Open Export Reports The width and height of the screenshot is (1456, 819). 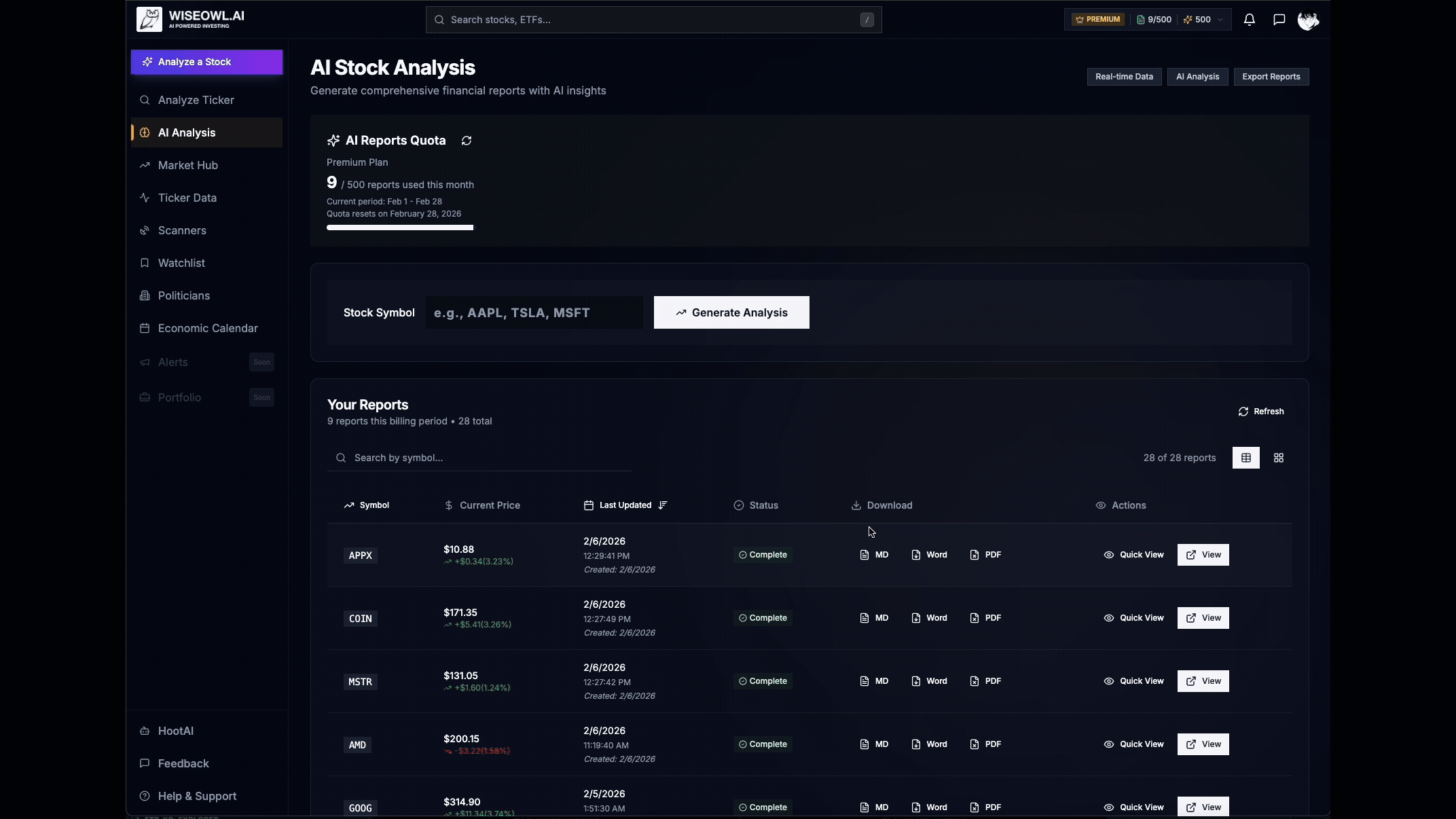(x=1271, y=77)
